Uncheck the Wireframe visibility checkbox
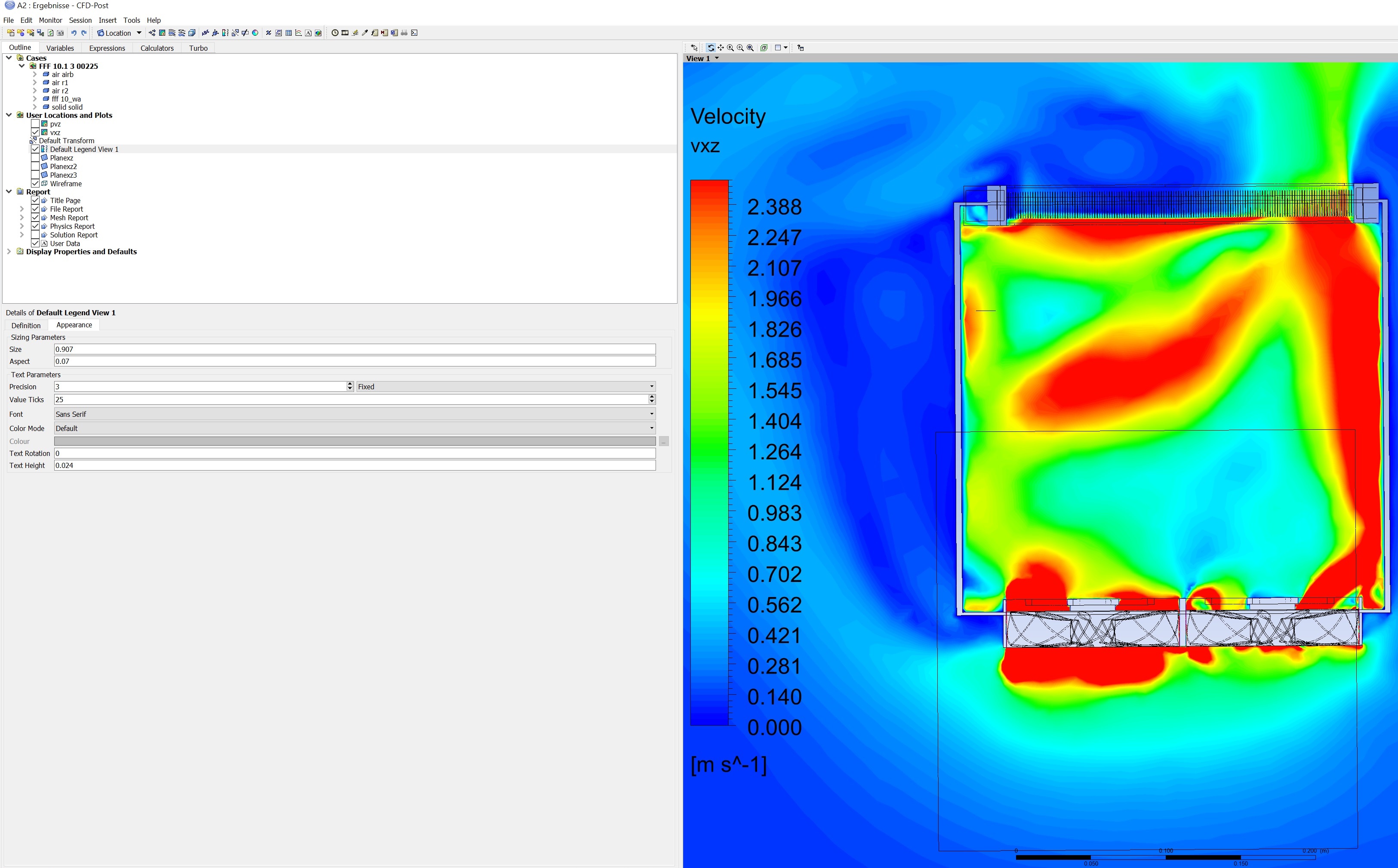1398x868 pixels. (x=35, y=184)
